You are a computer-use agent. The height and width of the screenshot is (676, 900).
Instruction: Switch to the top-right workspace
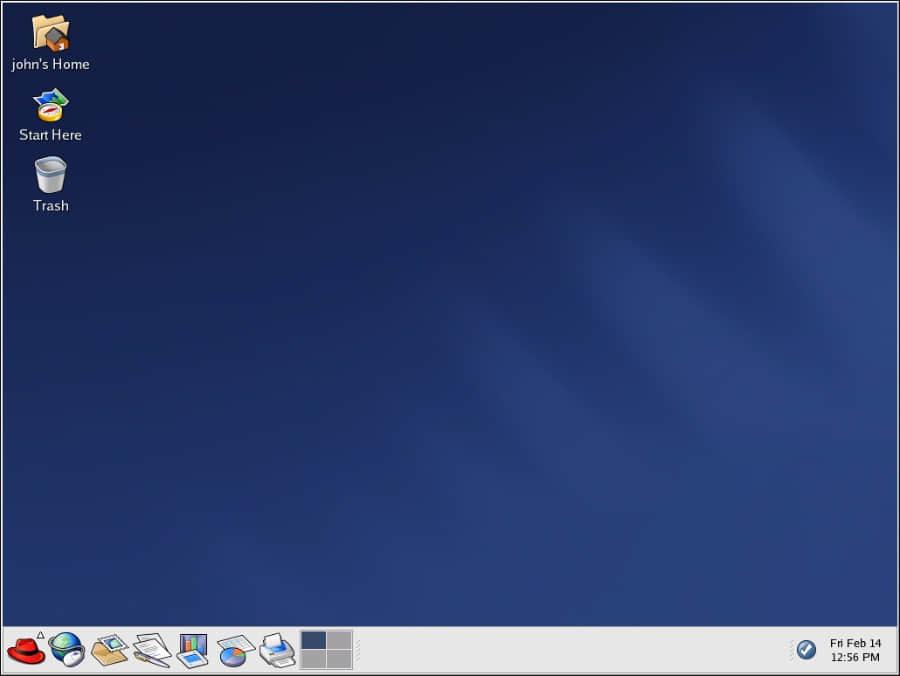coord(339,640)
